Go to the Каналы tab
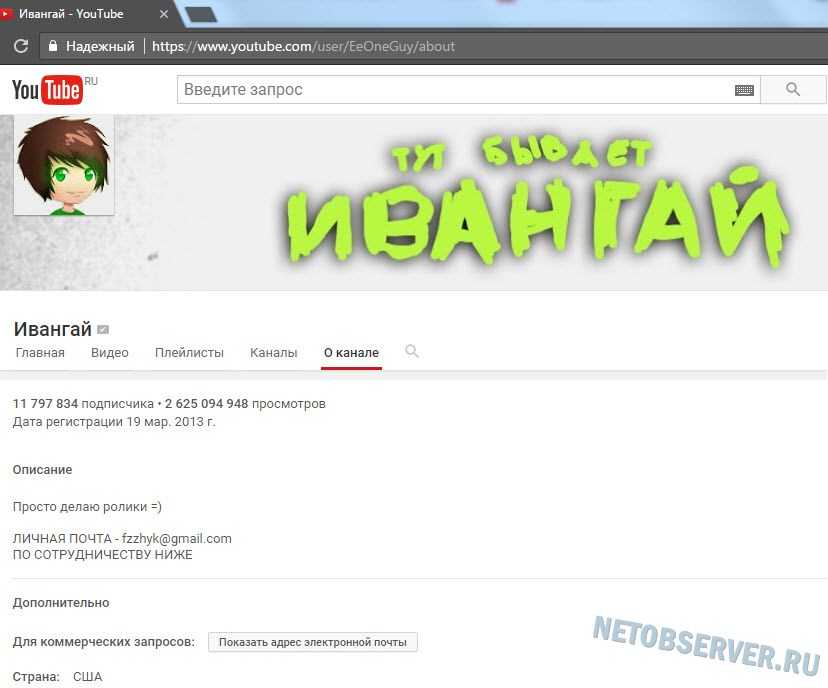Screen dimensions: 828x688 (274, 353)
